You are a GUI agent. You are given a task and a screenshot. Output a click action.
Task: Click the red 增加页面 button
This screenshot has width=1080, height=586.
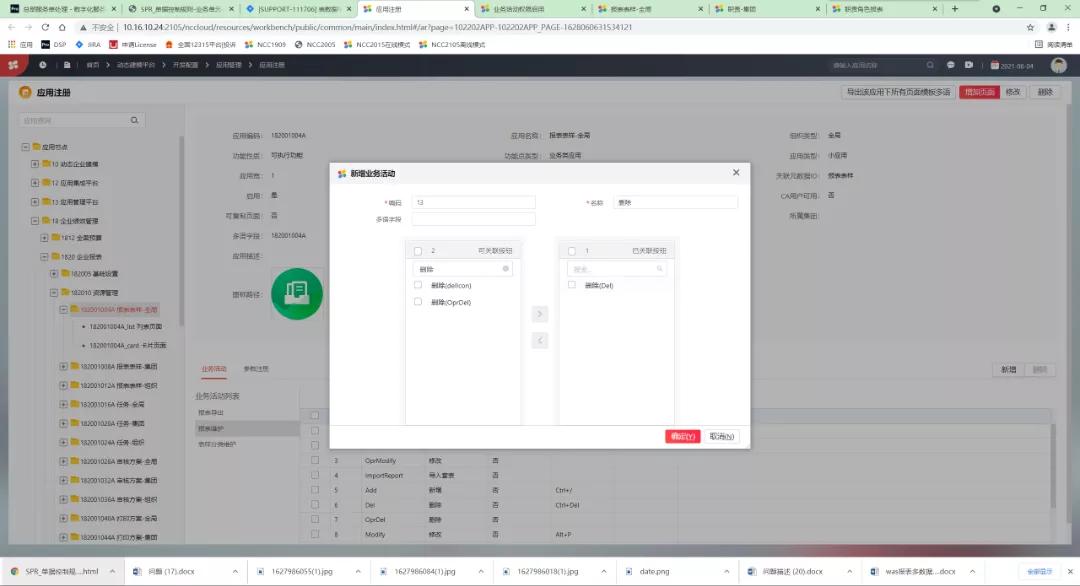(979, 92)
